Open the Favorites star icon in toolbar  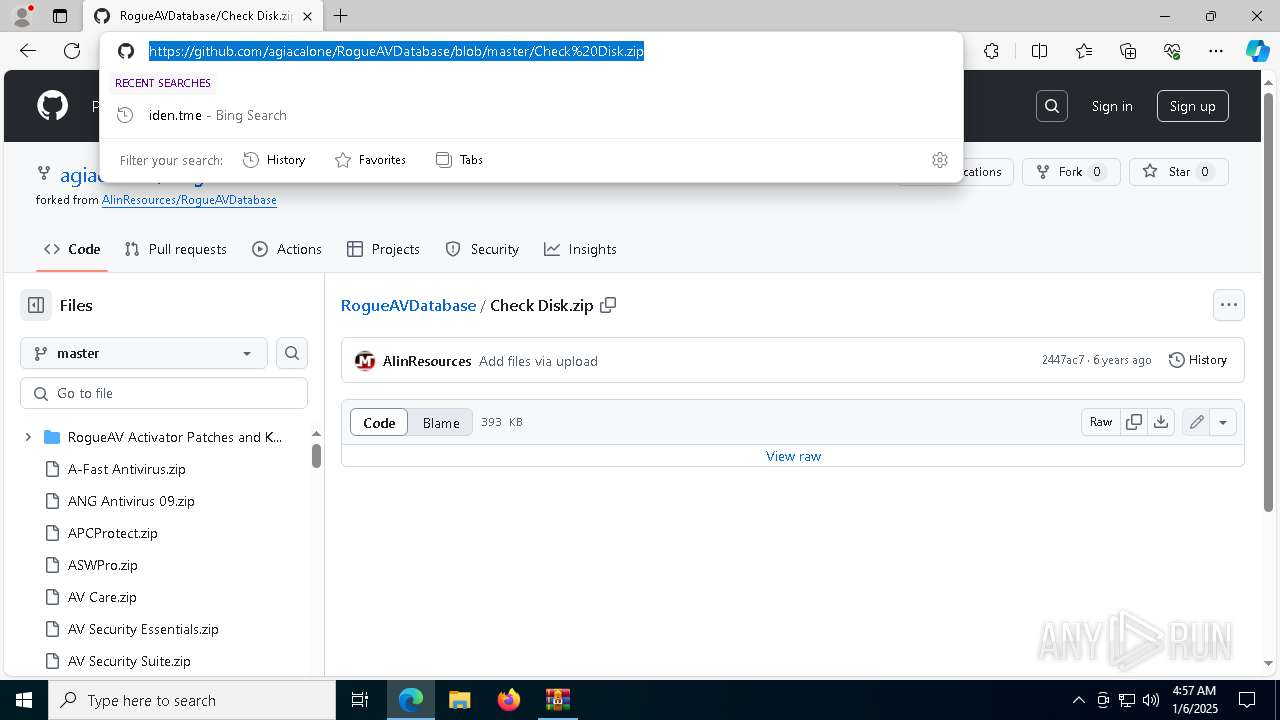pyautogui.click(x=1084, y=51)
